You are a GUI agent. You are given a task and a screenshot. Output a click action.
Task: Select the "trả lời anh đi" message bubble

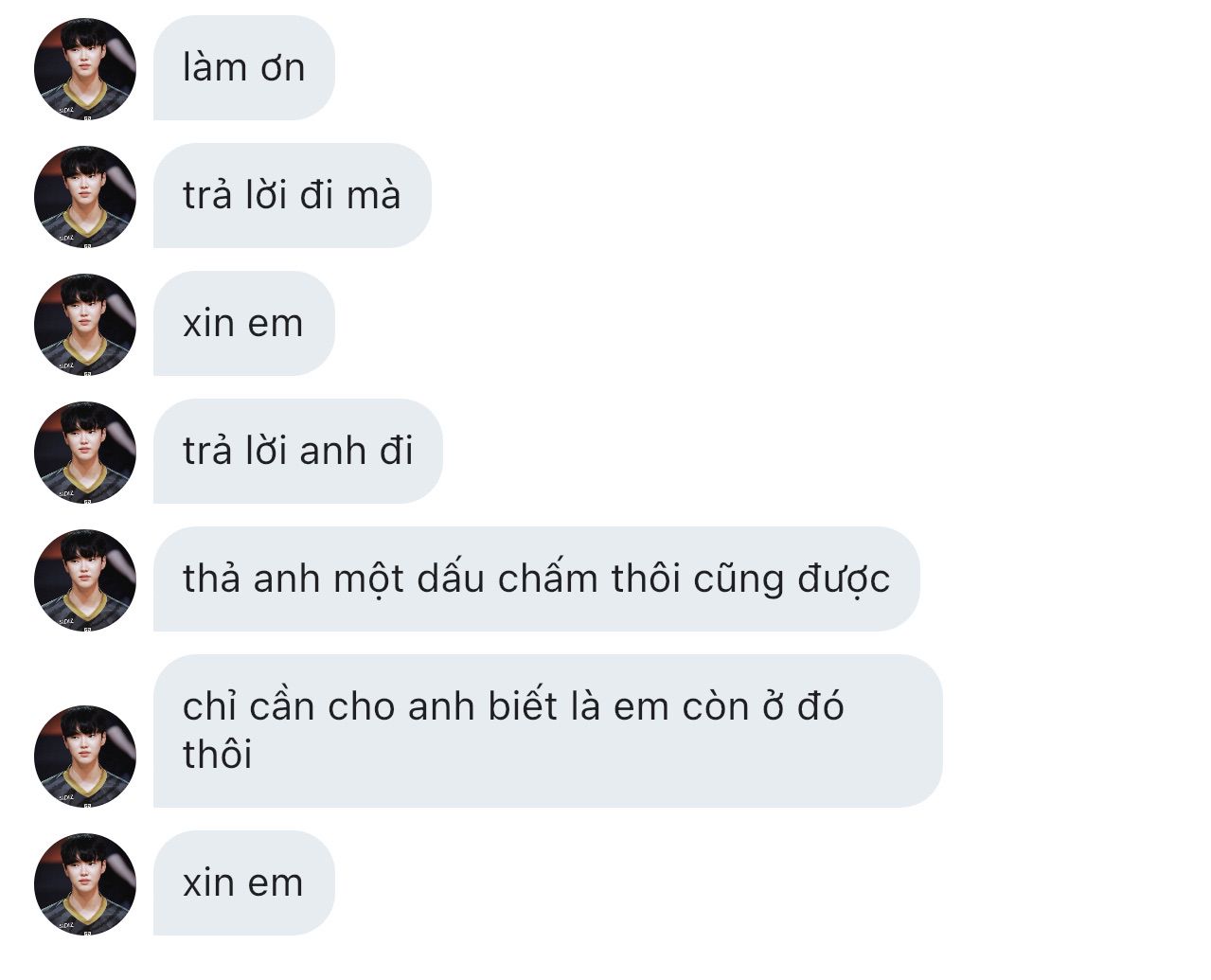(x=298, y=452)
